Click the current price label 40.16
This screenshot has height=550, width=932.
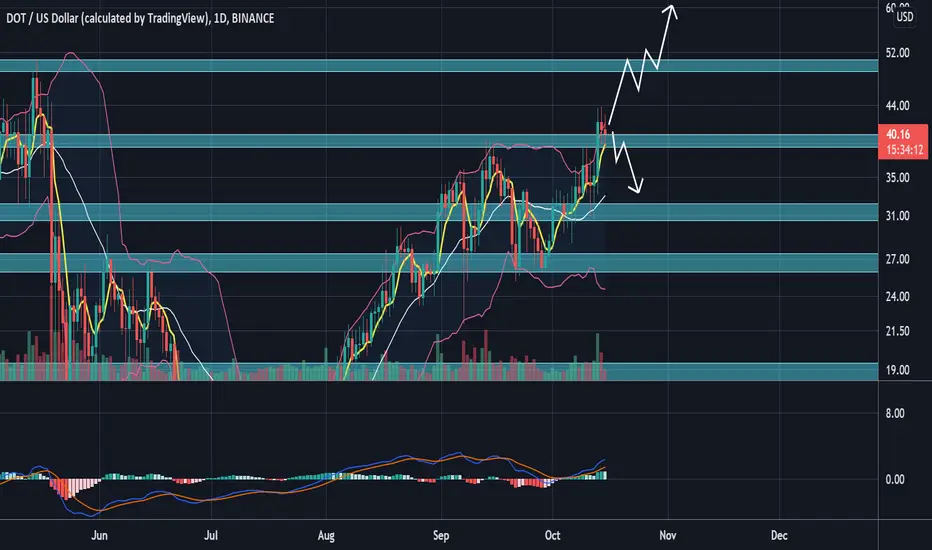[898, 135]
